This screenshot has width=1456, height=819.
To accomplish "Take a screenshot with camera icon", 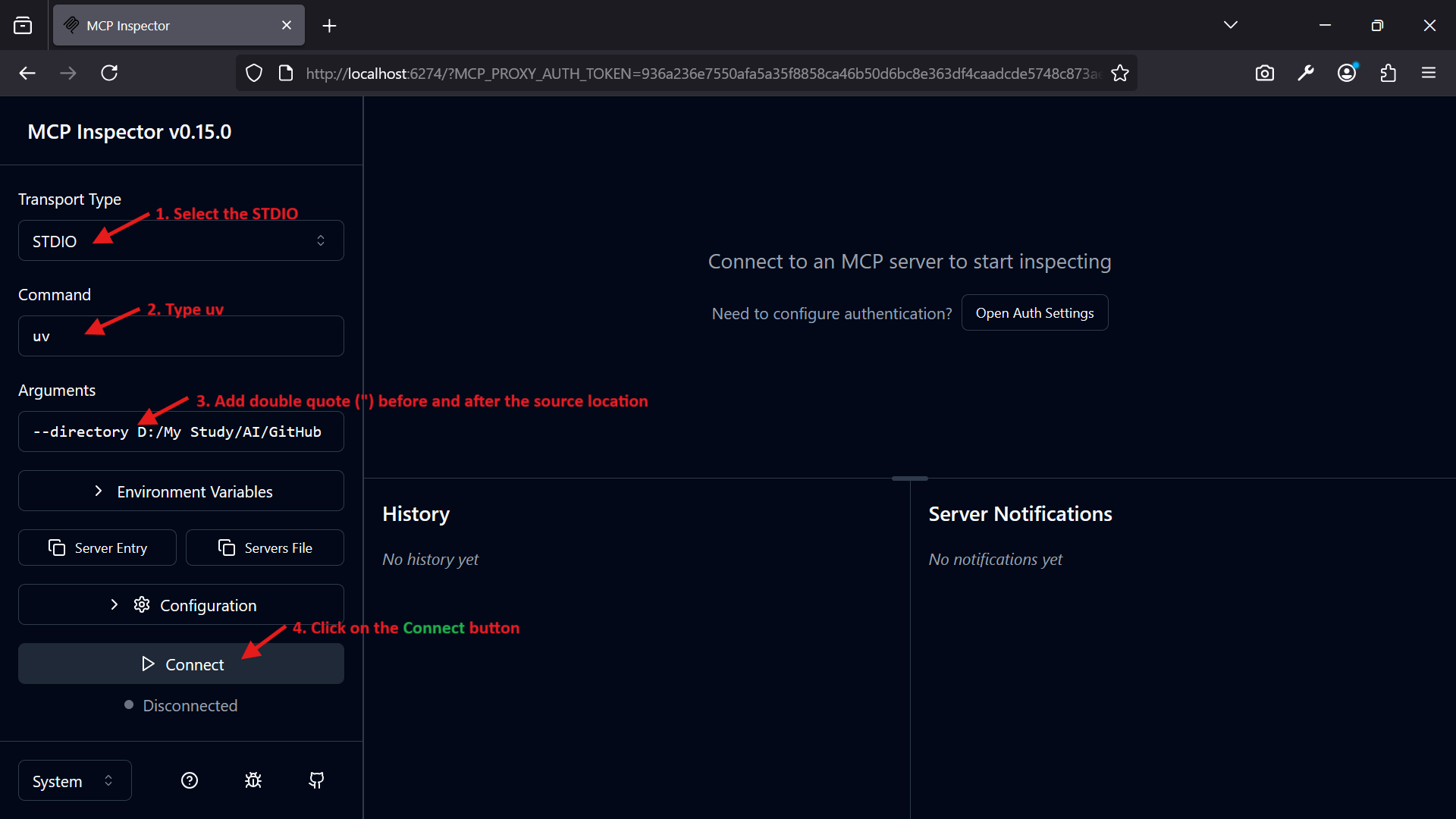I will [1265, 73].
